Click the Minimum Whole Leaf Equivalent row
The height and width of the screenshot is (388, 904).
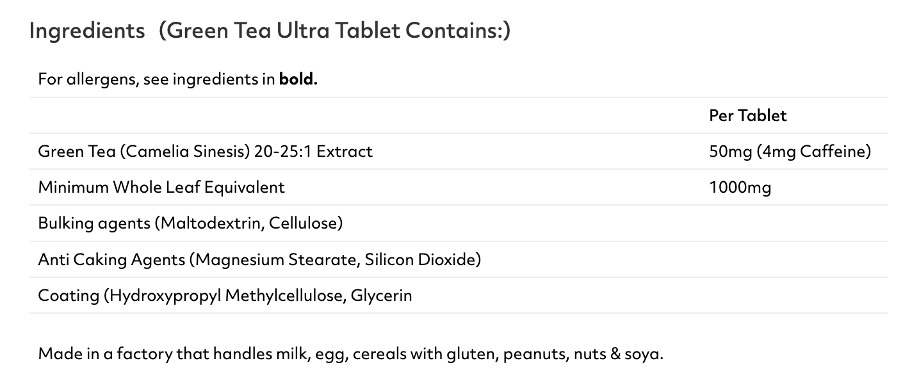pyautogui.click(x=458, y=187)
